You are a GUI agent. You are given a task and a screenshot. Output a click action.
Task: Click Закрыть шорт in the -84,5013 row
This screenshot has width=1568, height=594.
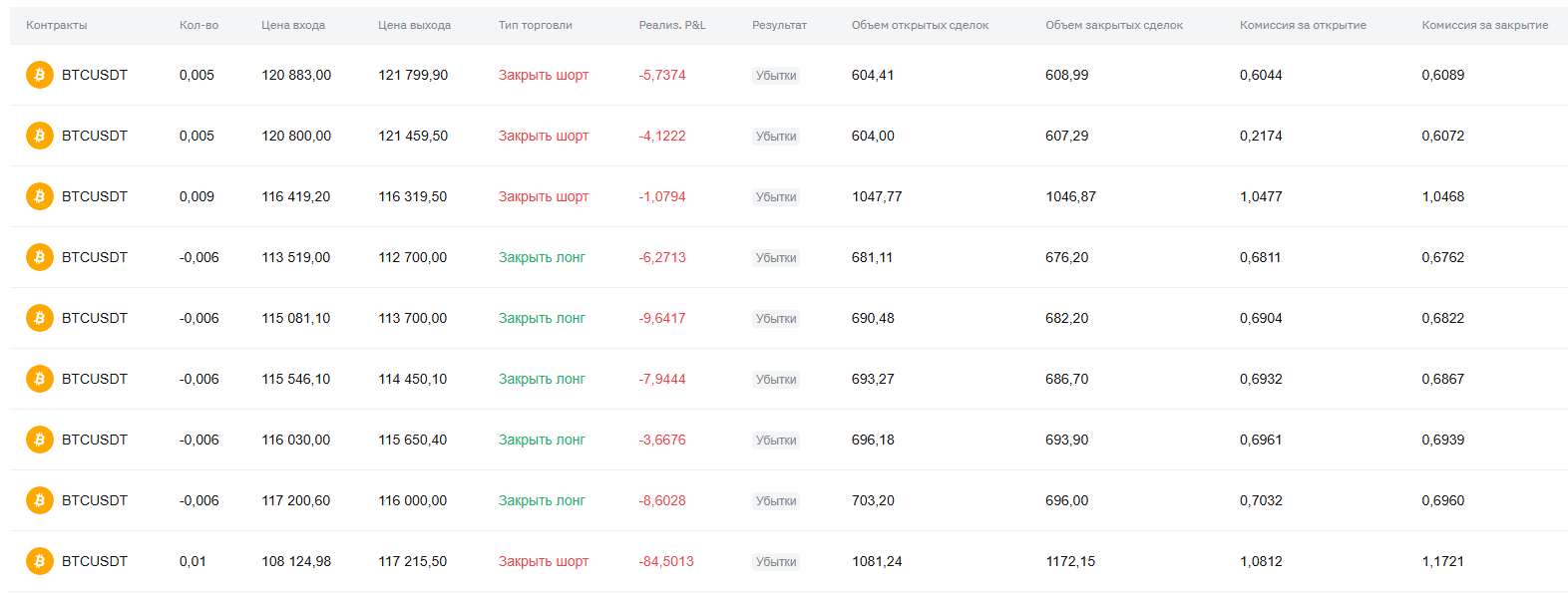coord(544,561)
